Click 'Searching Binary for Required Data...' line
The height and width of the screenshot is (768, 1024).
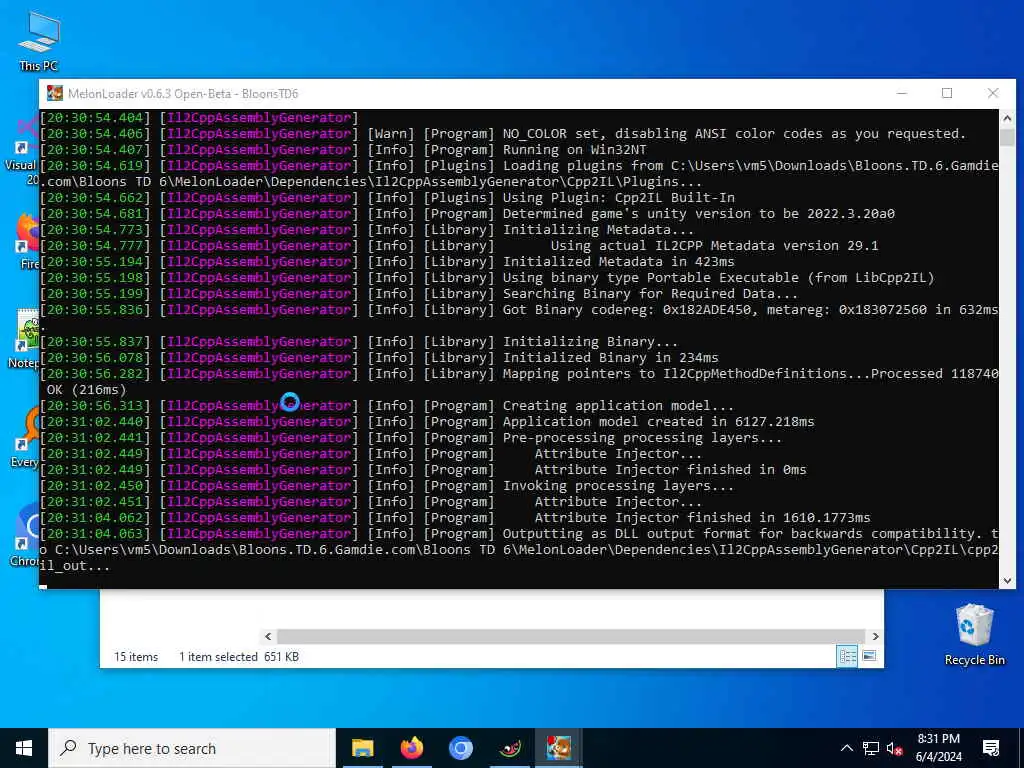[419, 293]
